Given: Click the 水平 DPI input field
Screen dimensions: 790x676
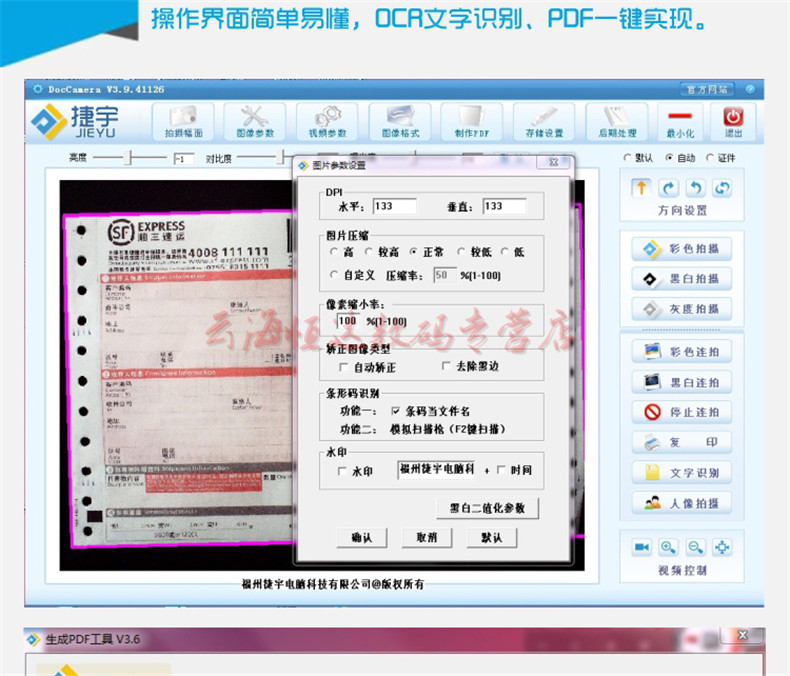Looking at the screenshot, I should pyautogui.click(x=394, y=206).
